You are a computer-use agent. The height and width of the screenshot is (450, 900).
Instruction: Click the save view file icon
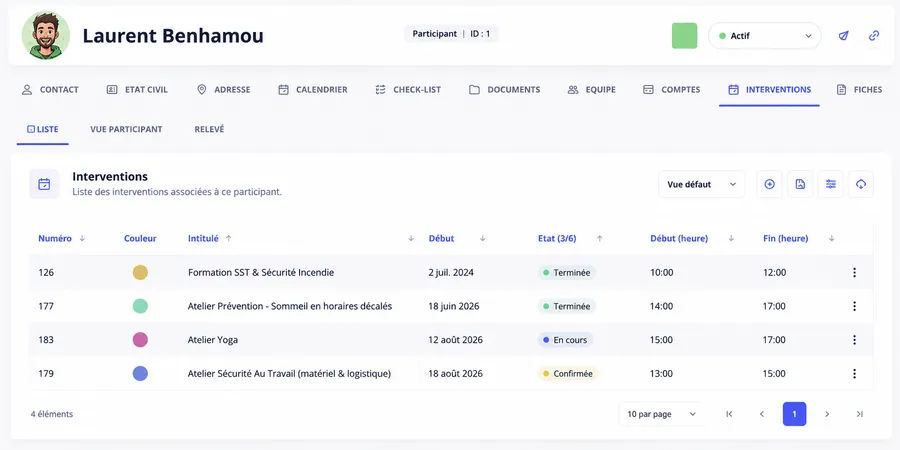tap(800, 184)
